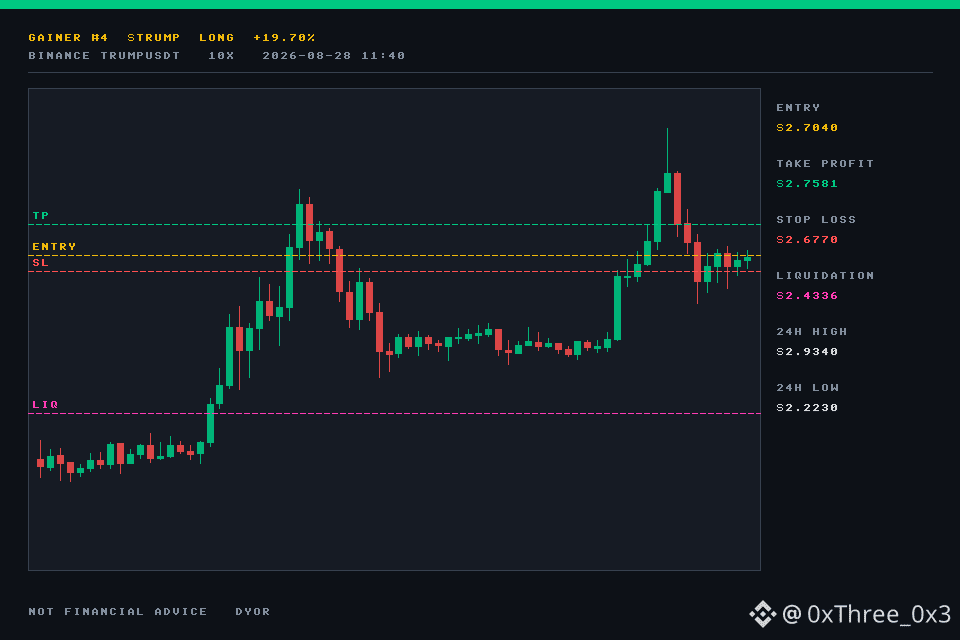Click the '24H LOW' heading
This screenshot has width=960, height=640.
[x=808, y=388]
